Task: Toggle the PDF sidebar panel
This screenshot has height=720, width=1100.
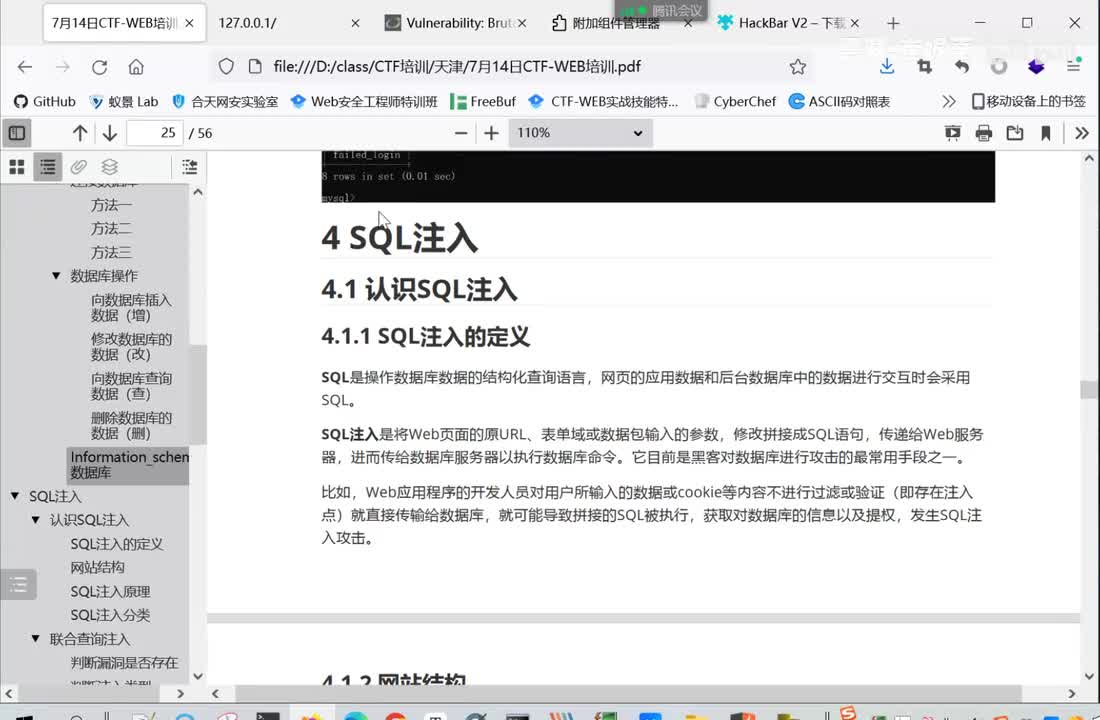Action: 17,133
